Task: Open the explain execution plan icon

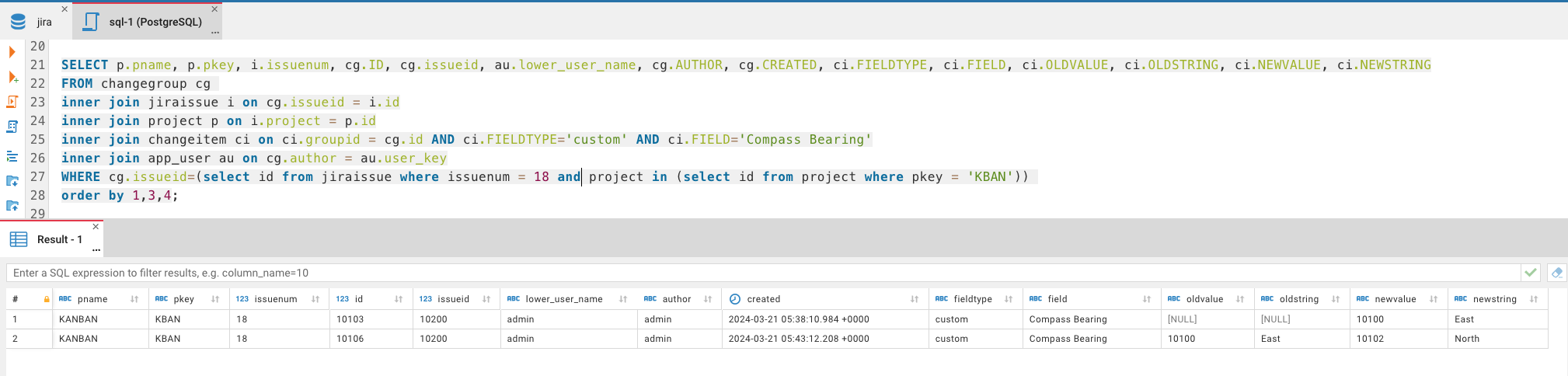Action: pyautogui.click(x=12, y=127)
